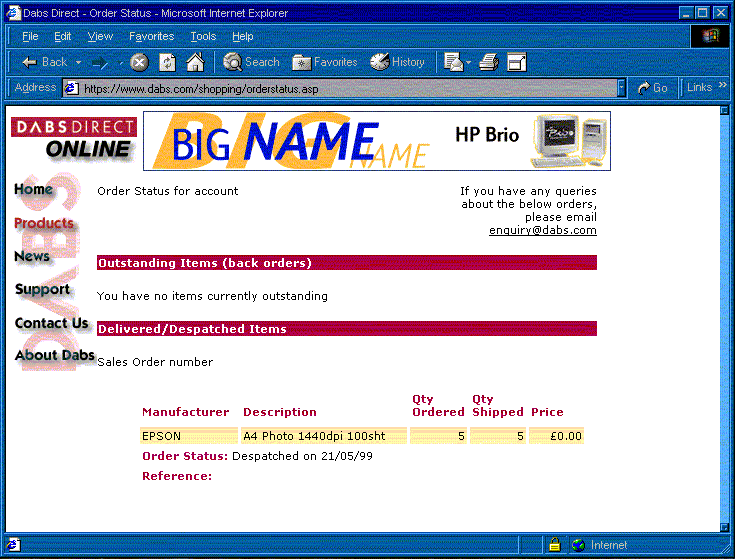Open the Edit menu

tap(62, 36)
